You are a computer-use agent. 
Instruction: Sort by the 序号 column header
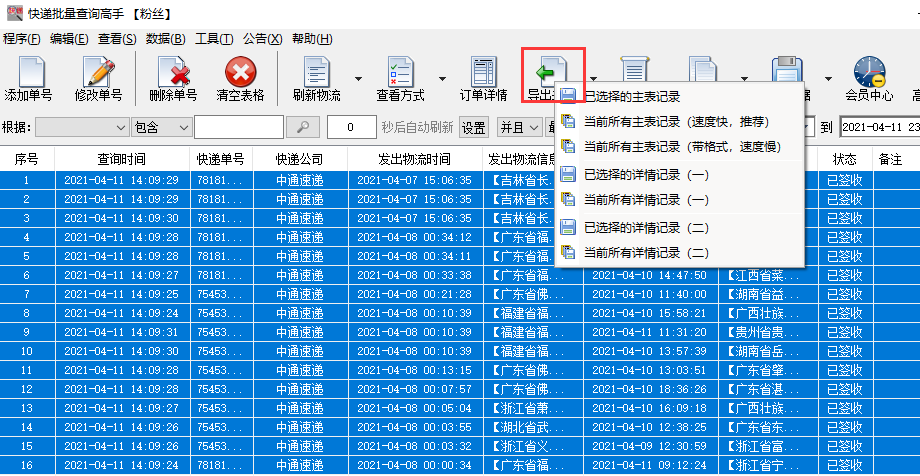(x=27, y=158)
